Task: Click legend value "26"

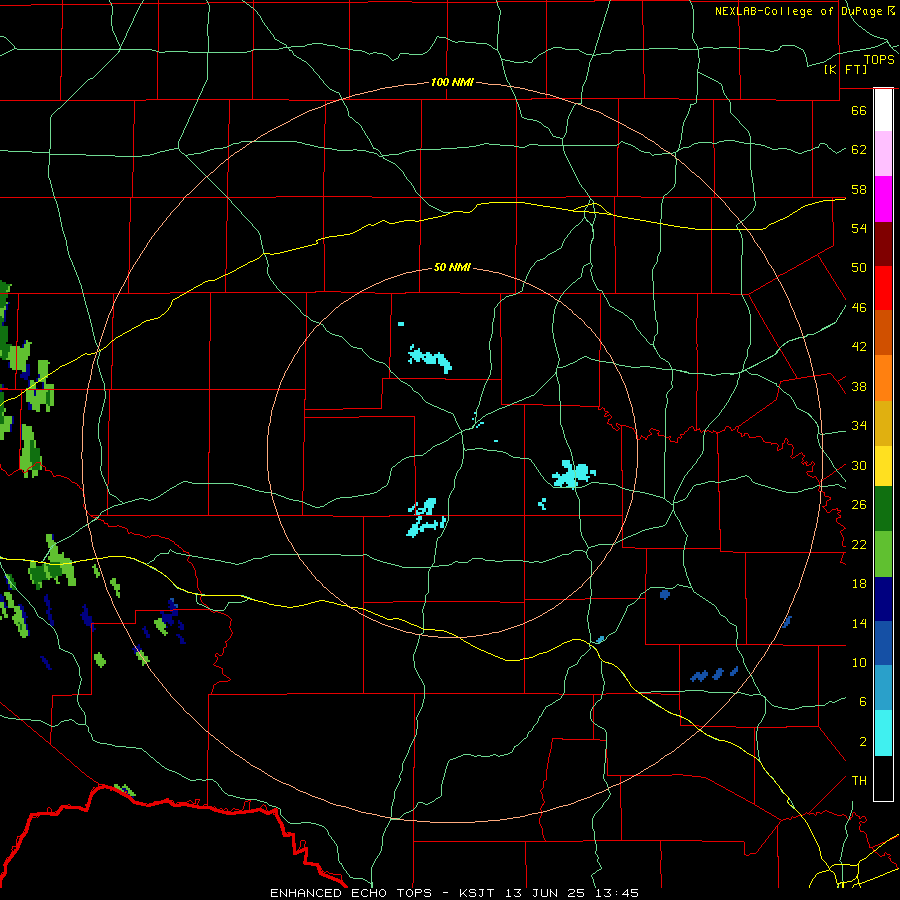Action: (x=859, y=505)
